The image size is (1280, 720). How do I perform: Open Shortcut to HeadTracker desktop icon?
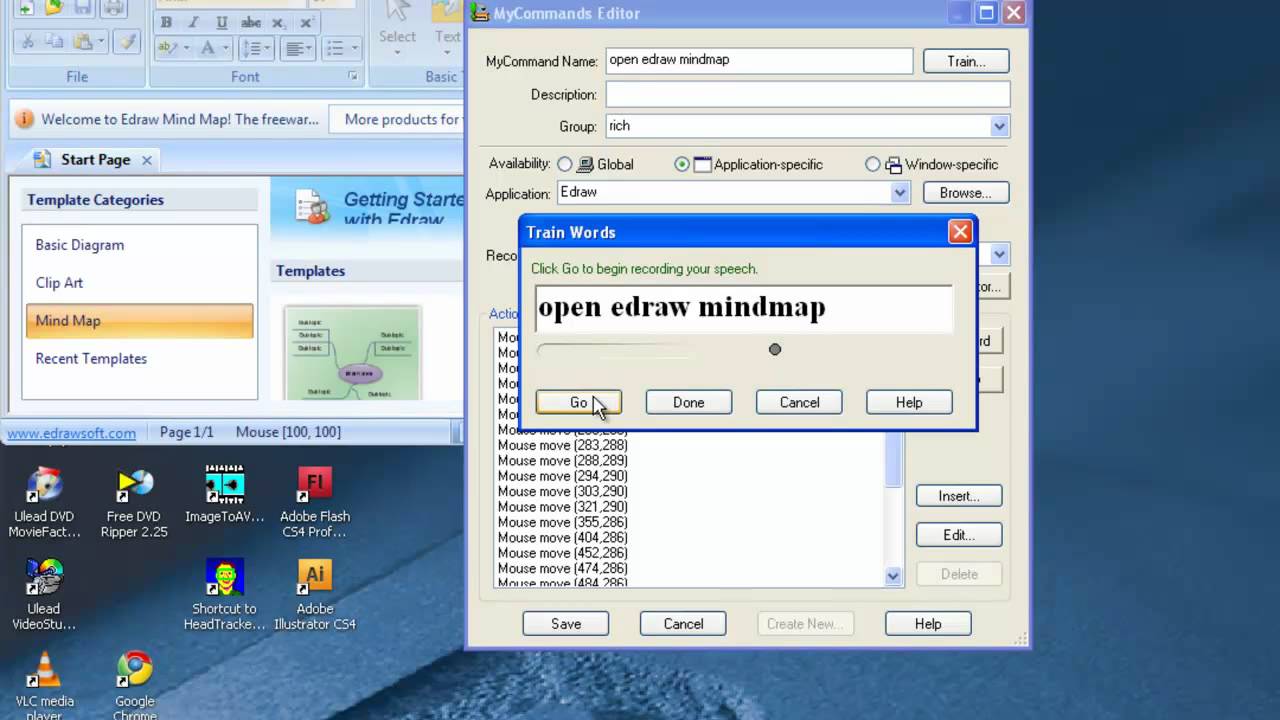(224, 594)
